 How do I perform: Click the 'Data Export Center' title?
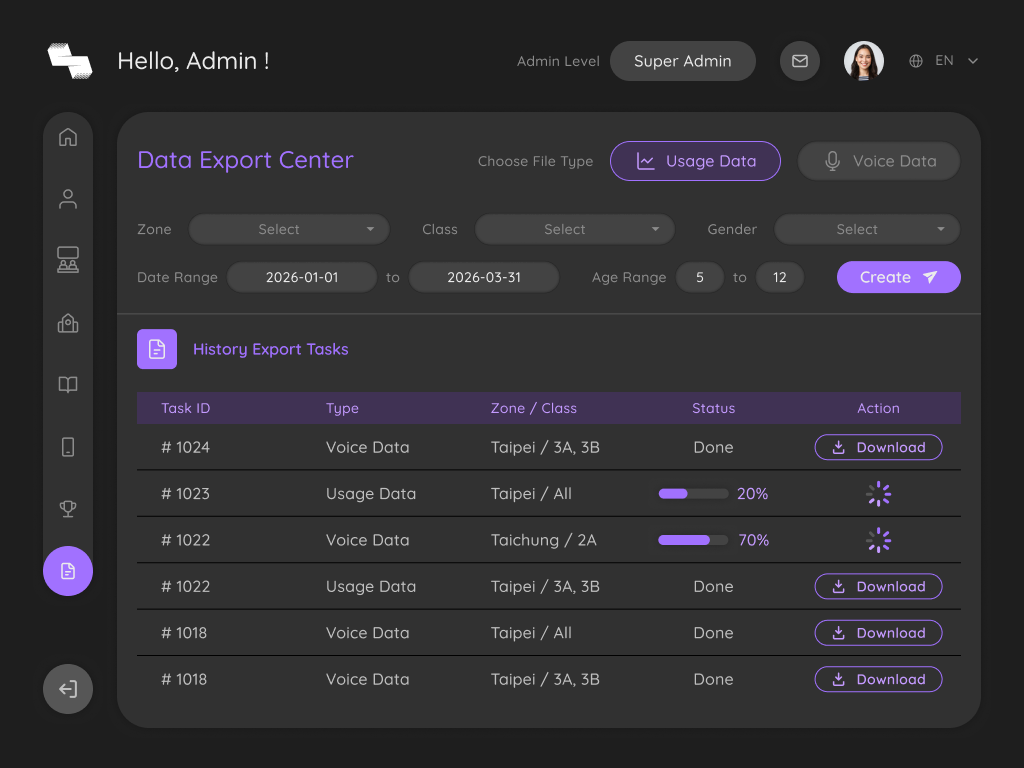(246, 160)
